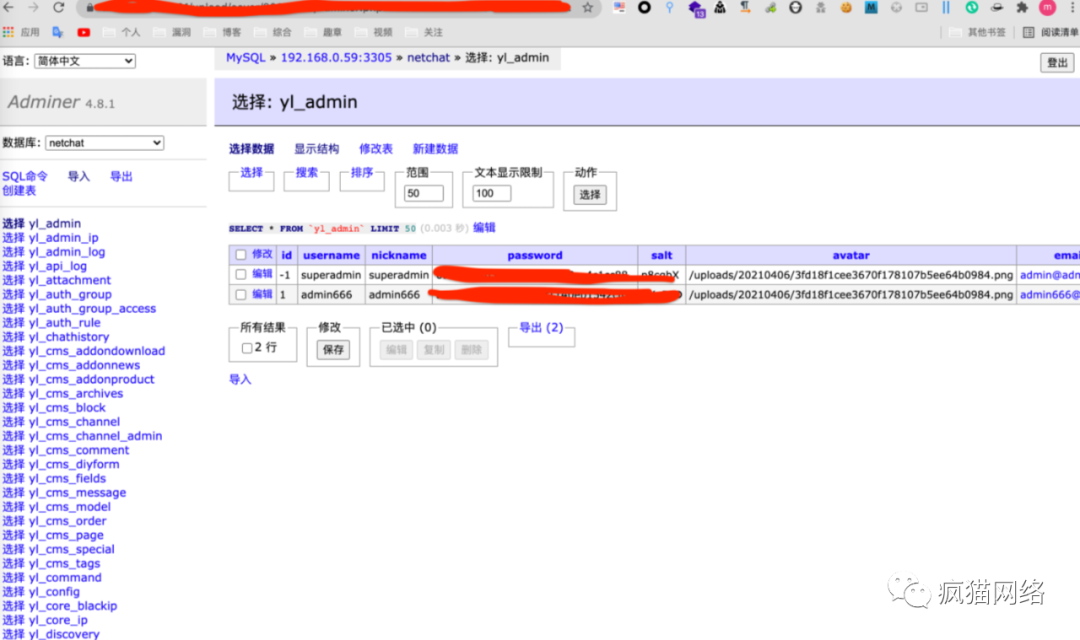Click the 登出 logout button
The image size is (1080, 640).
click(x=1057, y=63)
